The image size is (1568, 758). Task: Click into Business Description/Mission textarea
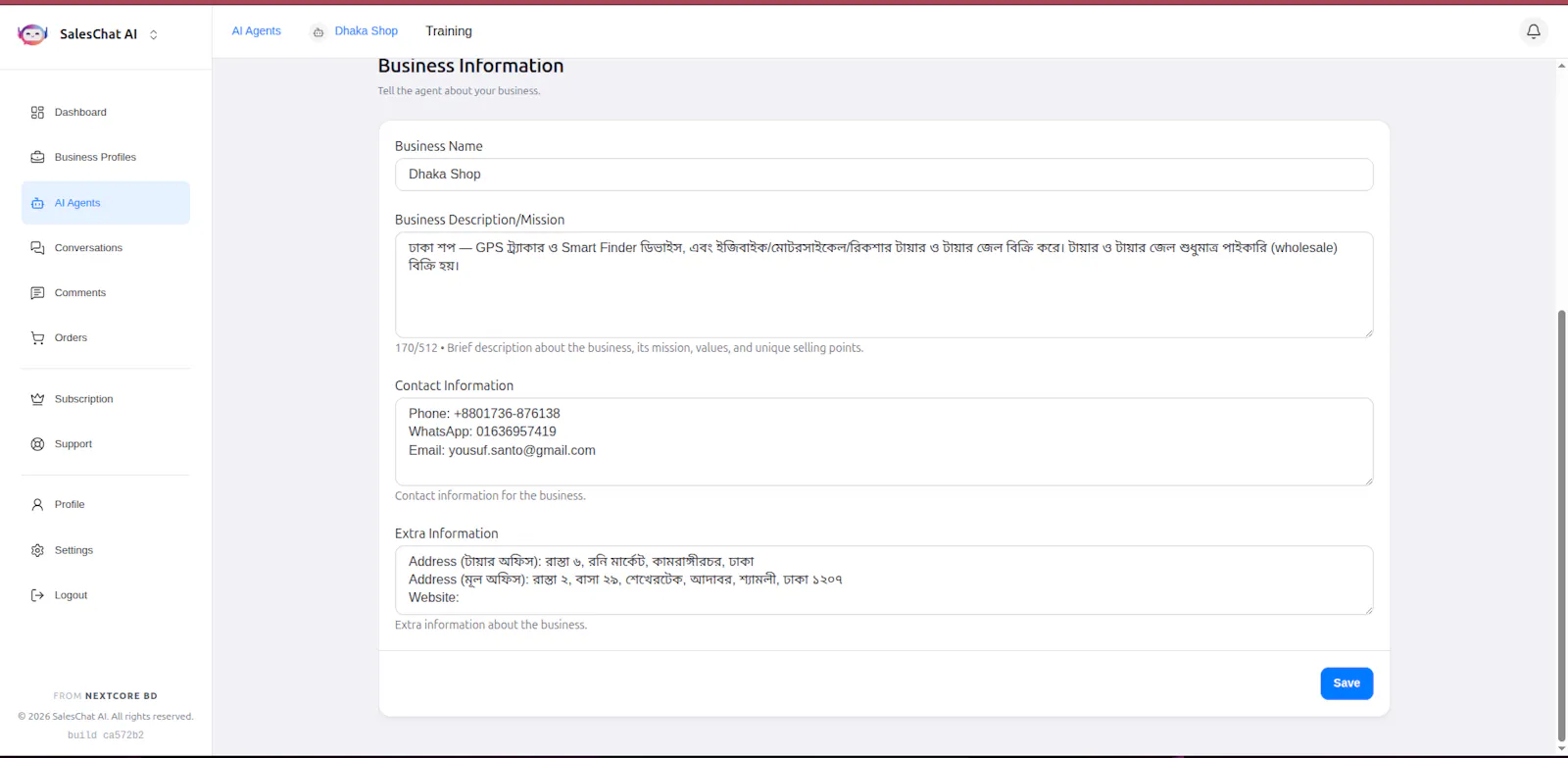click(x=884, y=285)
